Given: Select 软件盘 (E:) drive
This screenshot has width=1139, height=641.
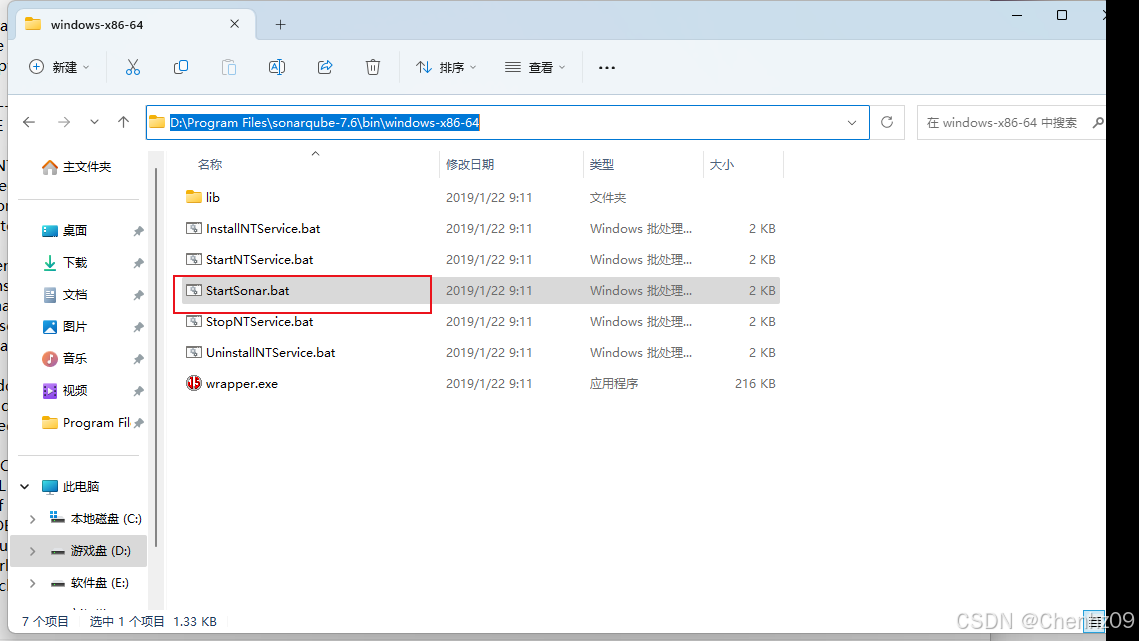Looking at the screenshot, I should click(x=89, y=583).
